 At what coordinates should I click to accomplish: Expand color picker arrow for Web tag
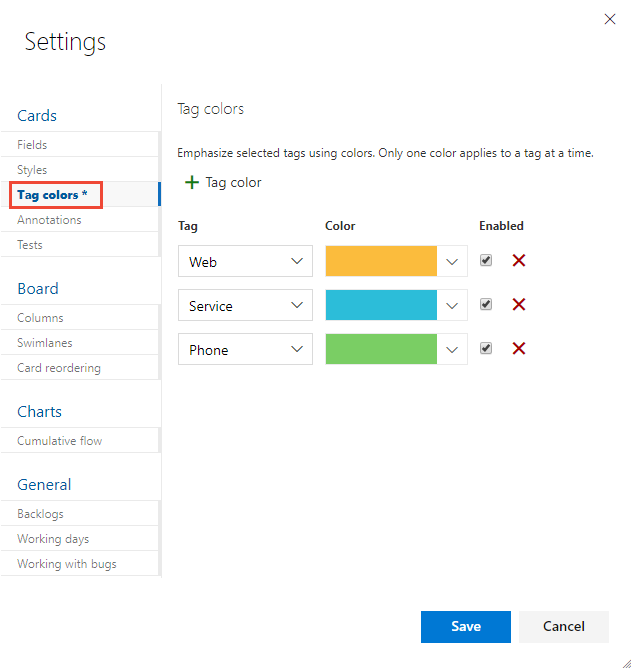pos(452,261)
